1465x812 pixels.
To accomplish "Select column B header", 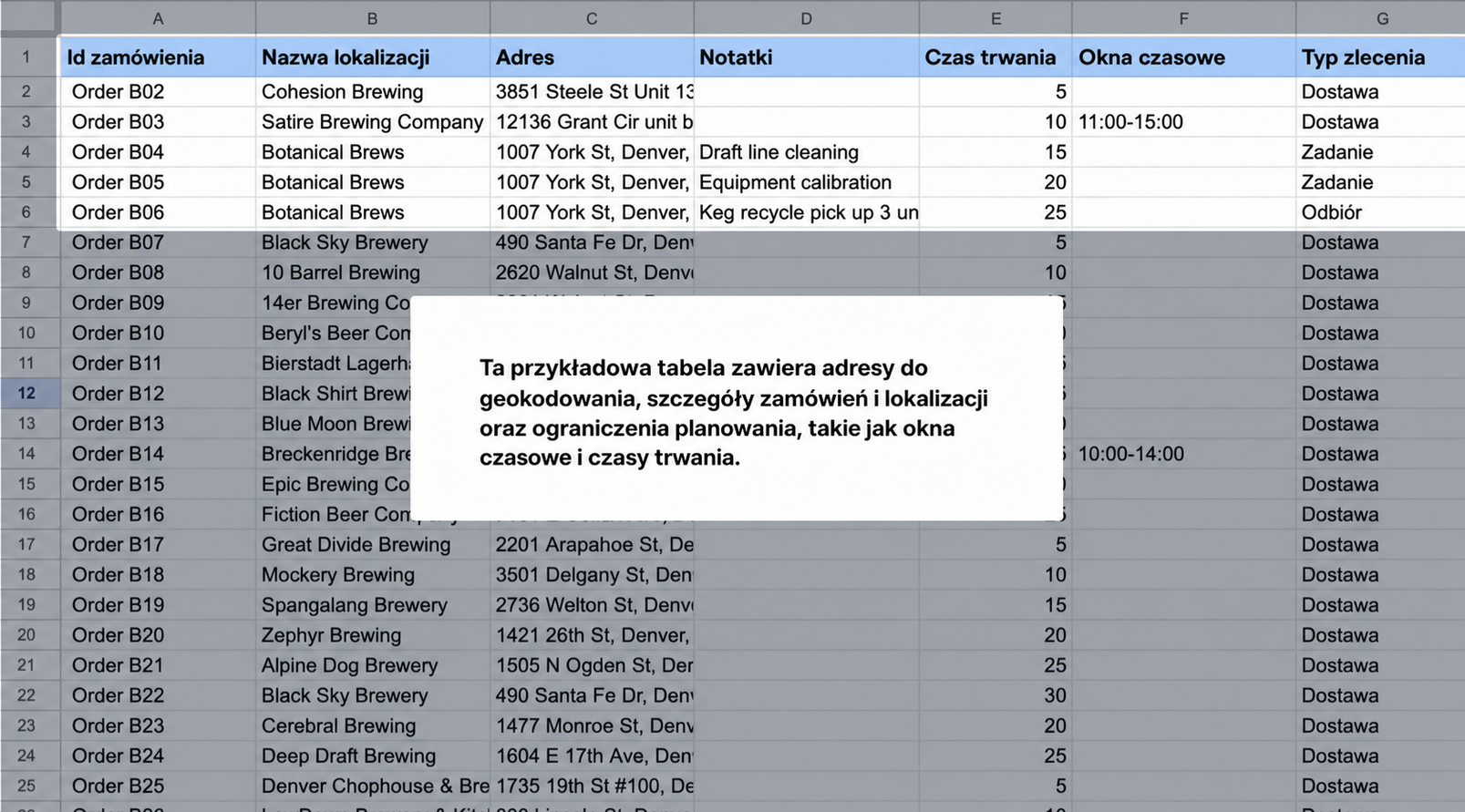I will tap(372, 18).
